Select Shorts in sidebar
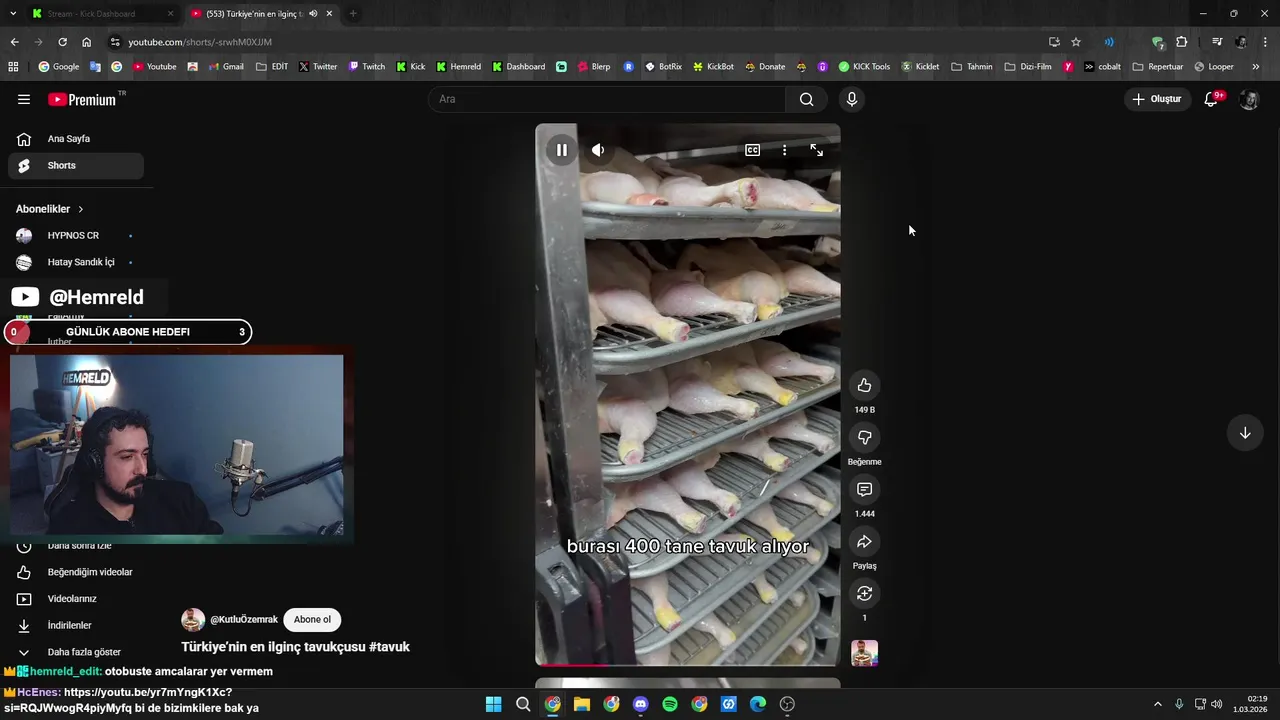This screenshot has height=720, width=1280. [76, 165]
